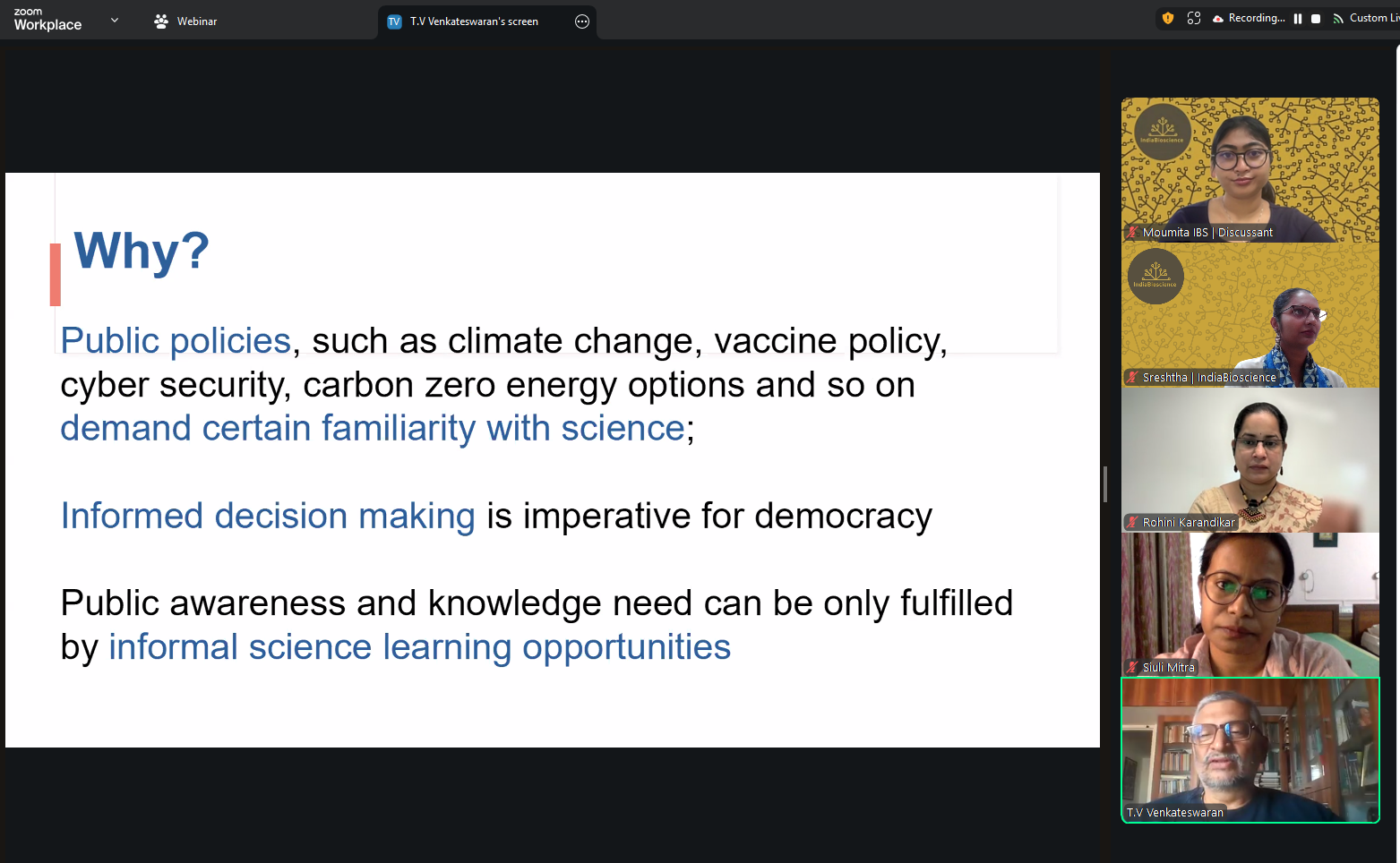Click Rohini Karandikar's video thumbnail
The image size is (1400, 863).
(1250, 460)
